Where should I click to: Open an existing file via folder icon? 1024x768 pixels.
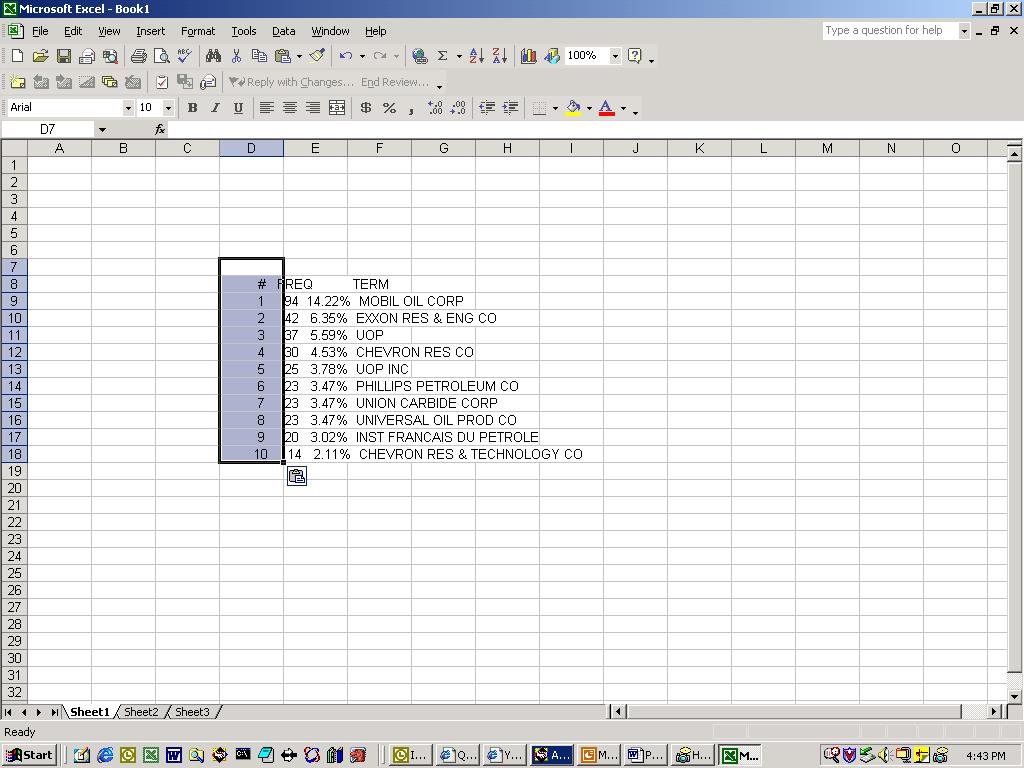tap(40, 56)
